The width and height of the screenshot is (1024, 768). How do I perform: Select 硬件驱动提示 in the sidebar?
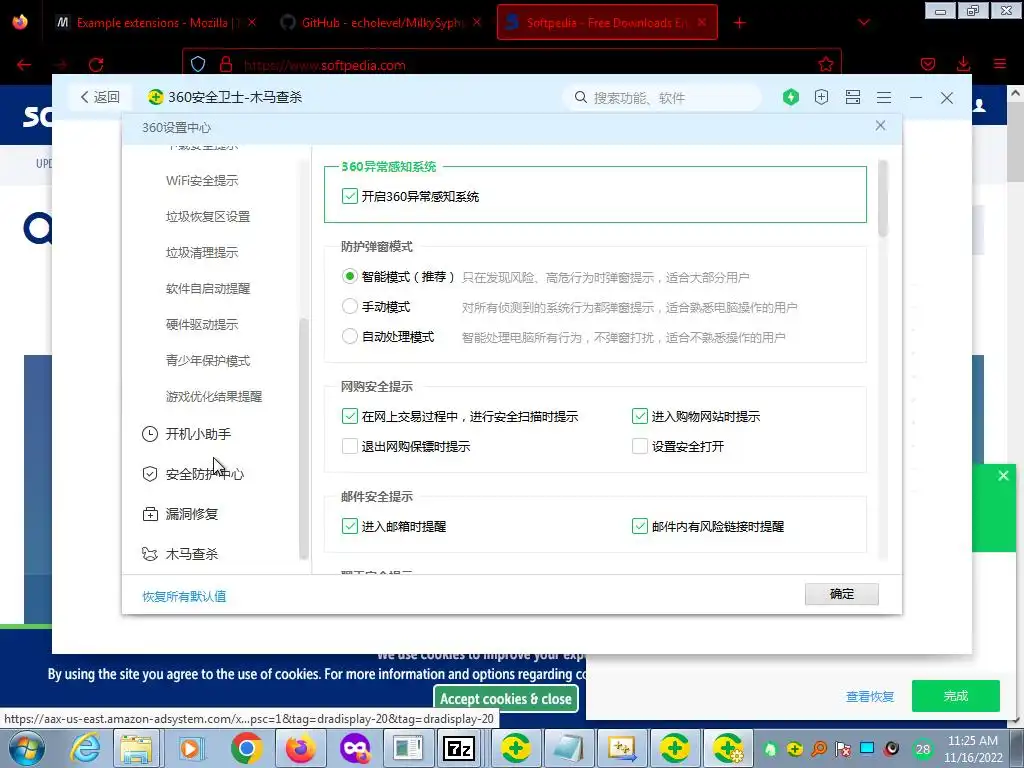pos(202,324)
